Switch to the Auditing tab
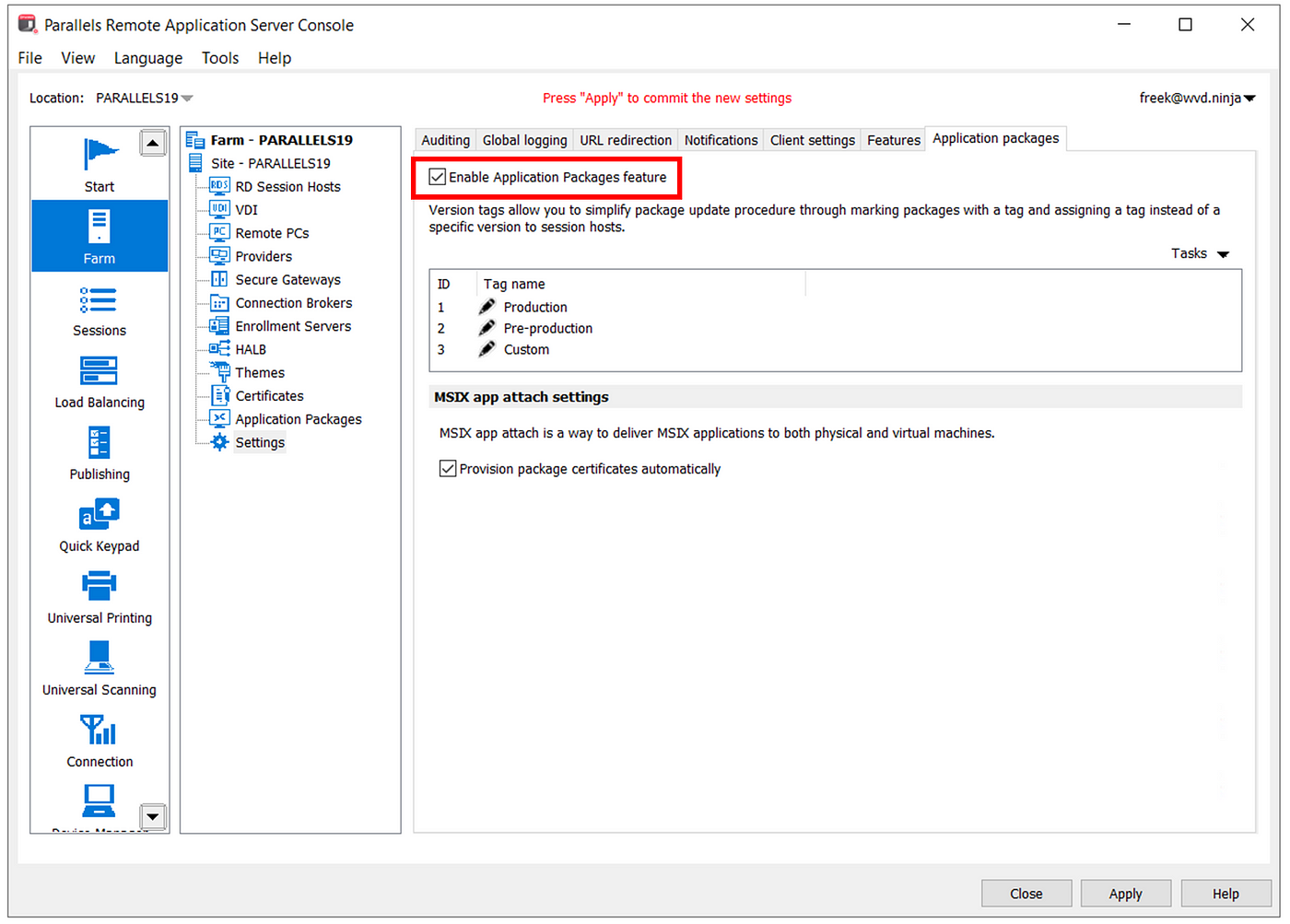 (445, 140)
